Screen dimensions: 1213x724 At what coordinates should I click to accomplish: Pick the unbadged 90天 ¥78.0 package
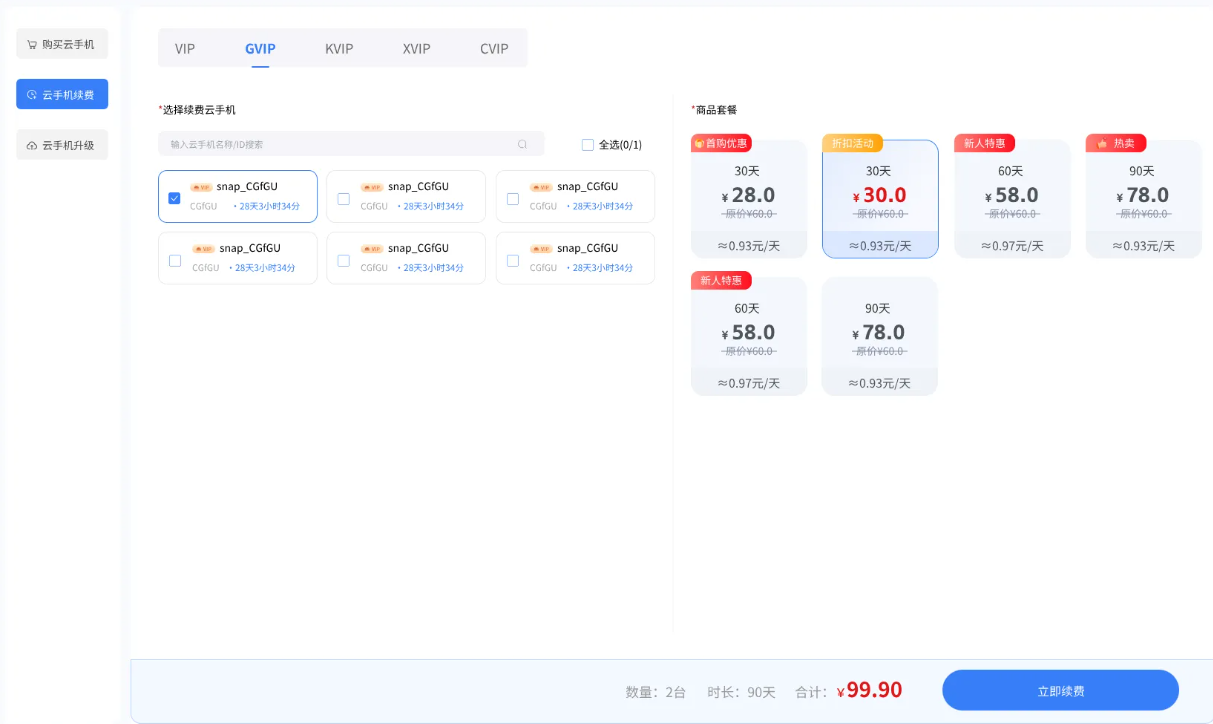click(880, 336)
